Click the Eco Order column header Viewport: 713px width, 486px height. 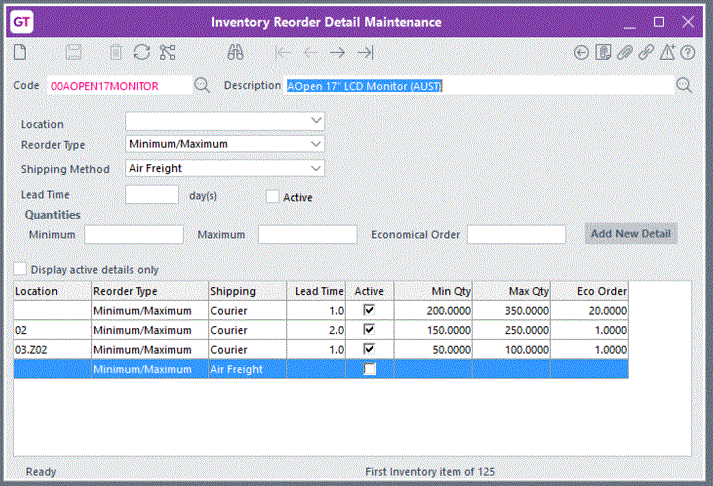pos(589,291)
